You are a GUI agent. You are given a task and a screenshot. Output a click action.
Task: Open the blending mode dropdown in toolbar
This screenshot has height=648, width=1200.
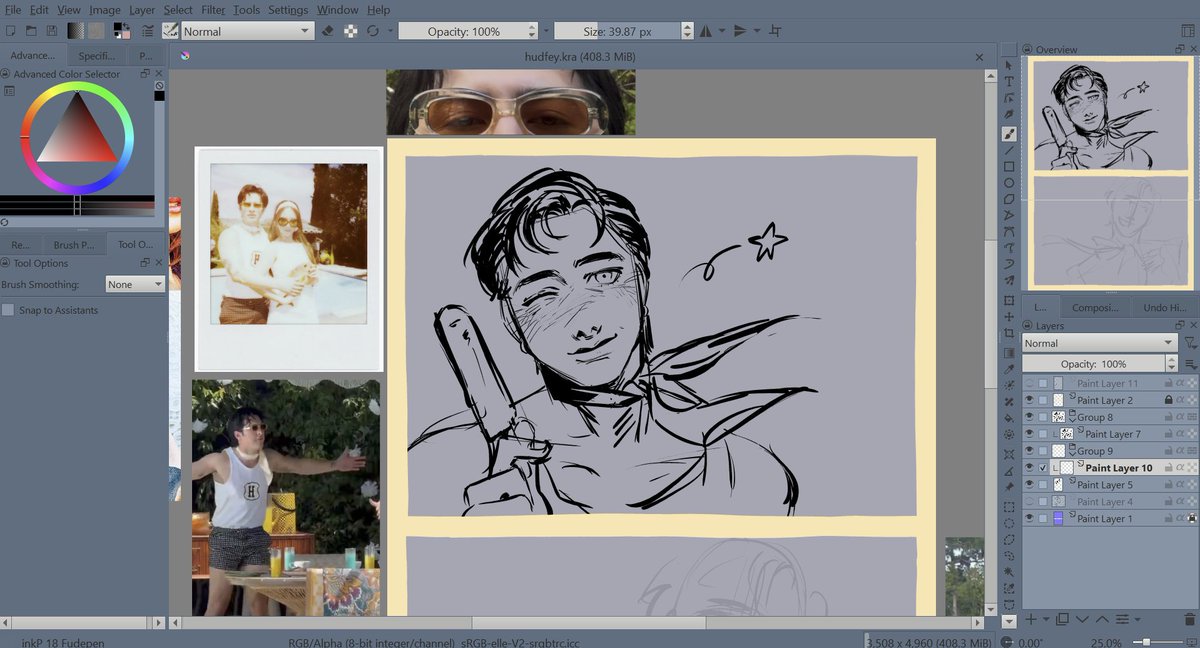248,31
